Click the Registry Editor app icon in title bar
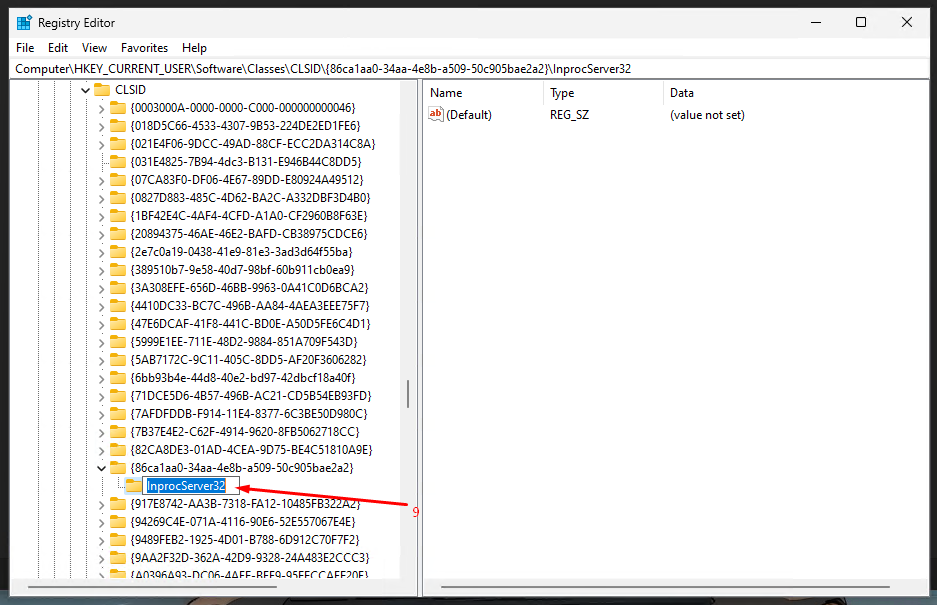The width and height of the screenshot is (937, 605). [24, 22]
